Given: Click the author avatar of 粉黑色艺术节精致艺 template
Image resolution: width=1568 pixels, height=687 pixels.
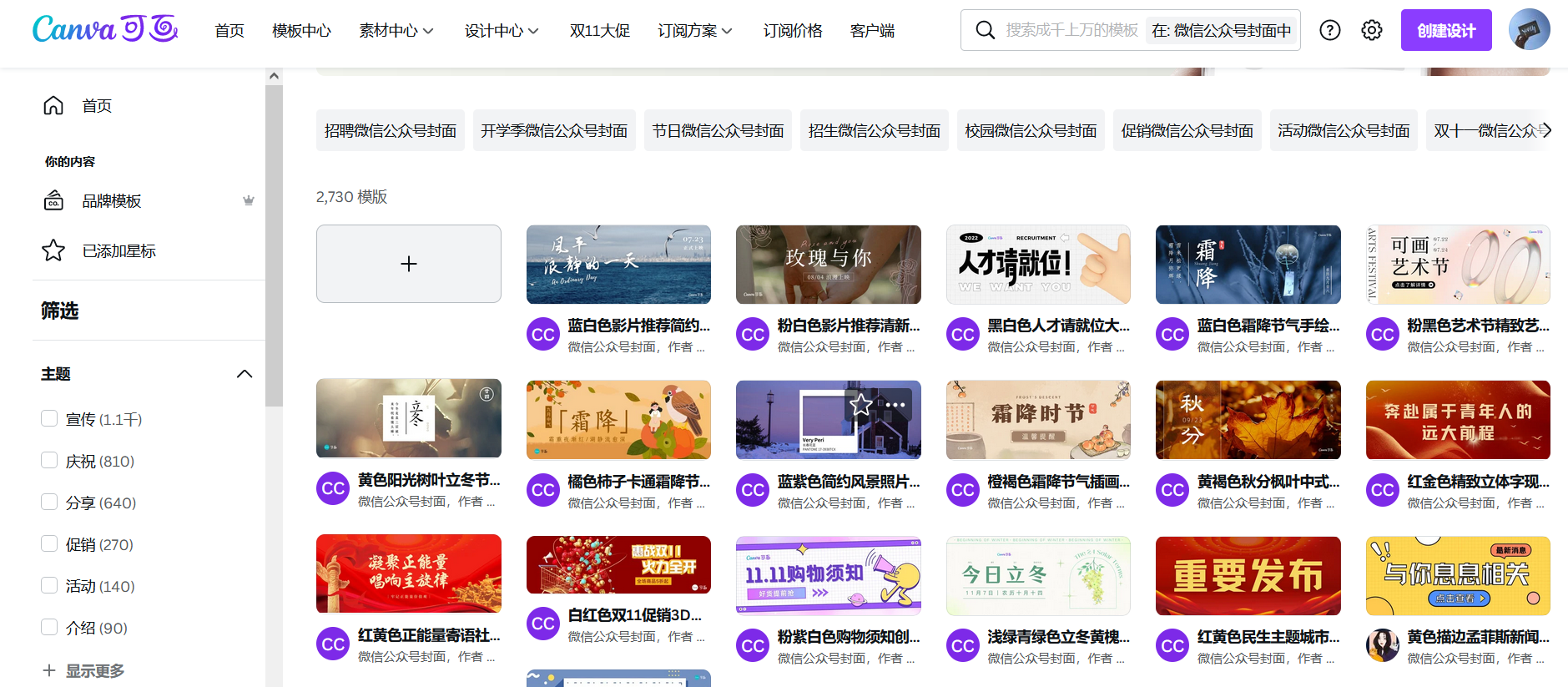Looking at the screenshot, I should 1383,335.
